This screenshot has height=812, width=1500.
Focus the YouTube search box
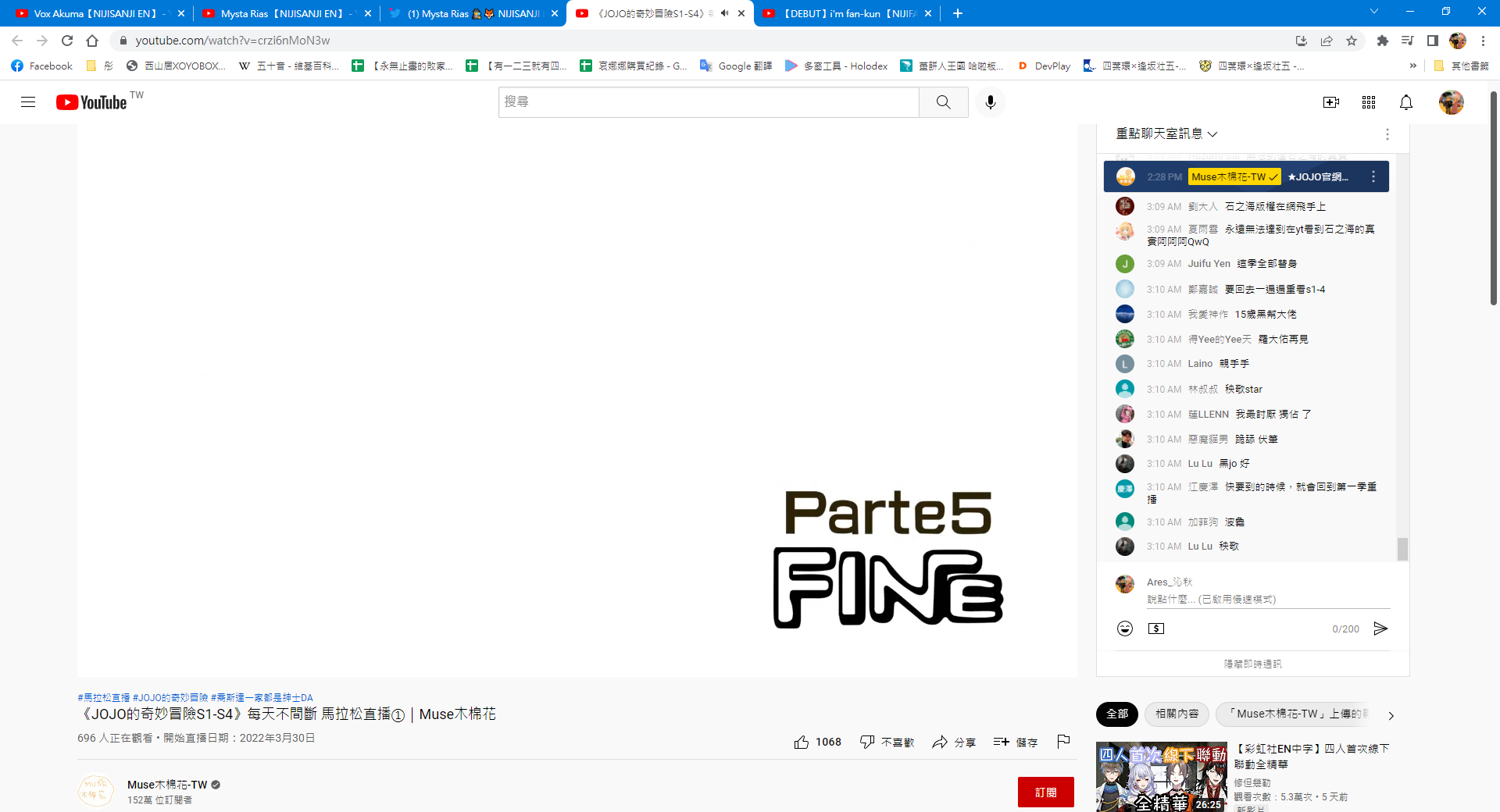(x=709, y=102)
